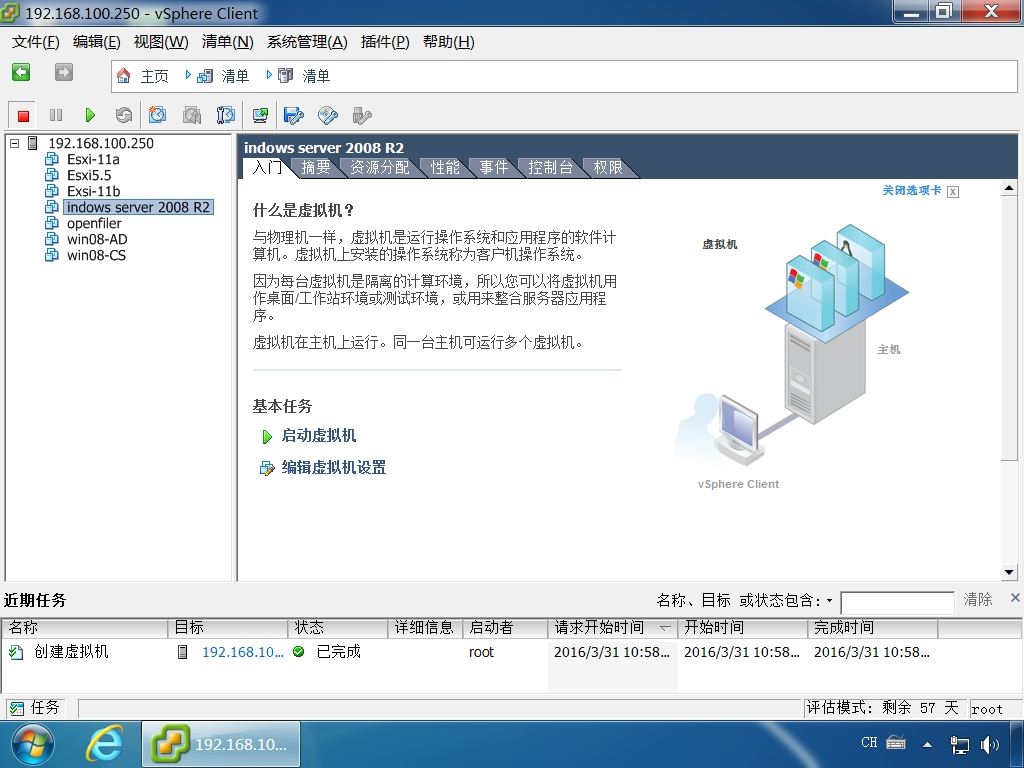The image size is (1024, 768).
Task: Open the 编辑(E) menu
Action: [97, 42]
